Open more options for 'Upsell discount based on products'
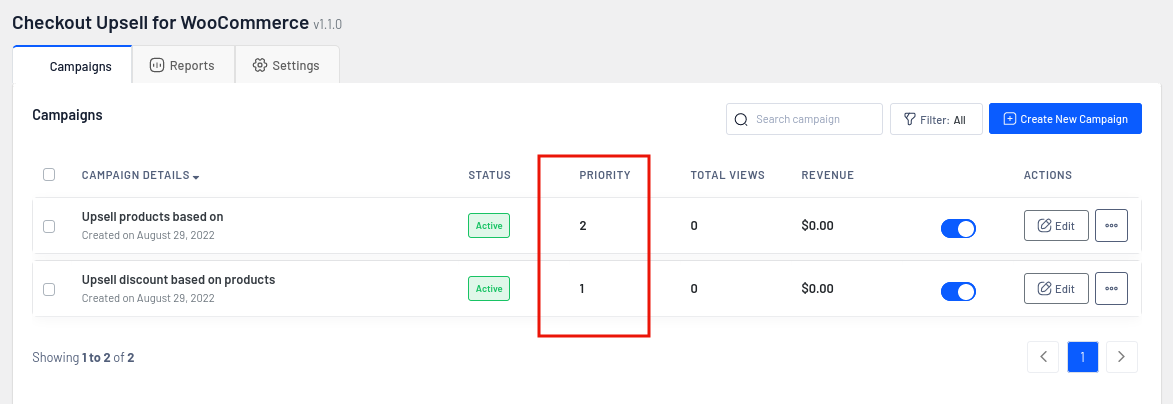Screen dimensions: 1173x404 point(1111,289)
